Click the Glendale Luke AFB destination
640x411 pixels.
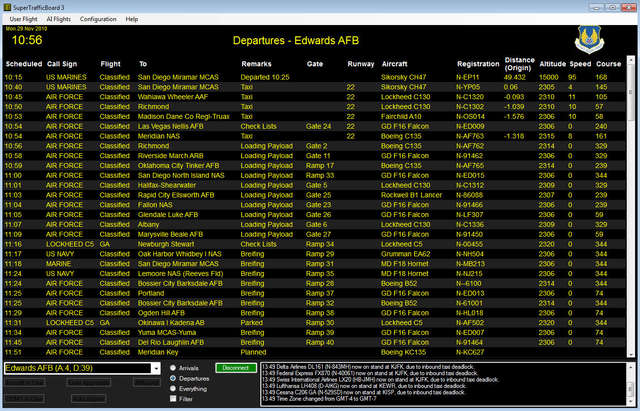(168, 215)
